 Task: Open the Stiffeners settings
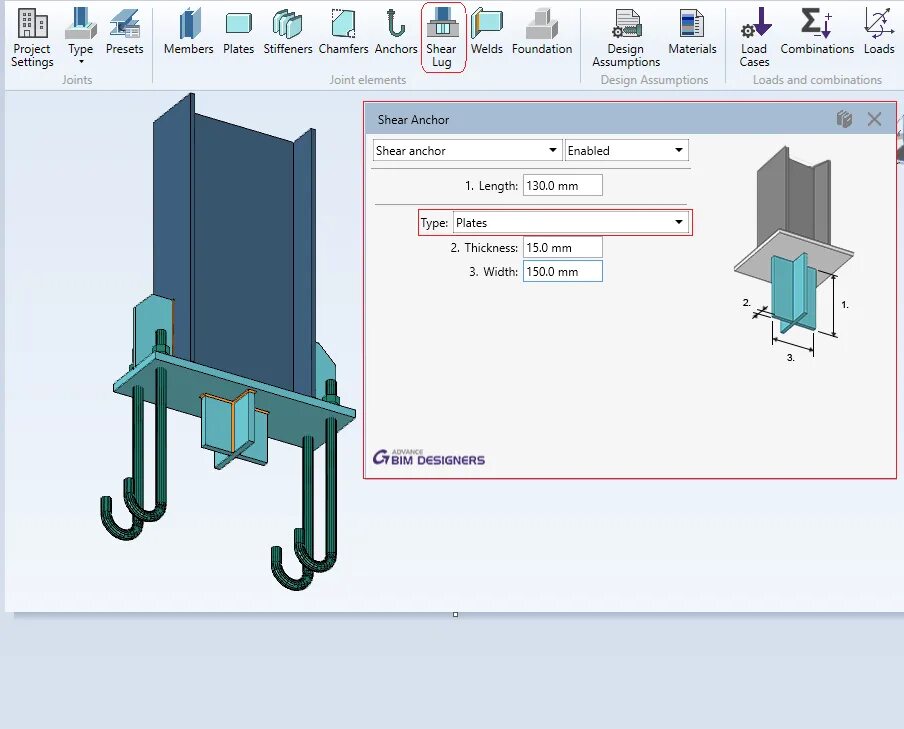point(288,32)
